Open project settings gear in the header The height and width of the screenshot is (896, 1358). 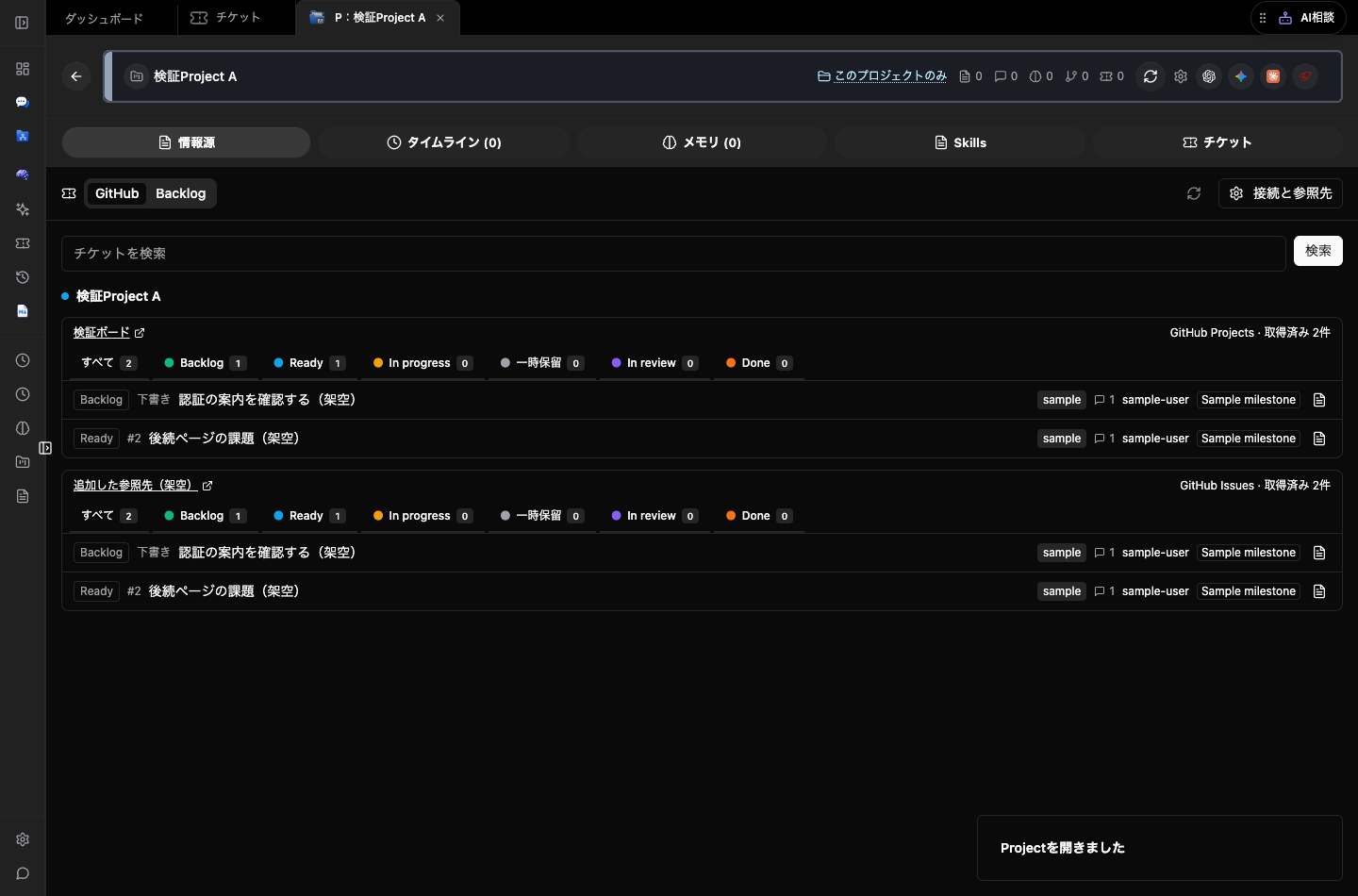(1181, 76)
